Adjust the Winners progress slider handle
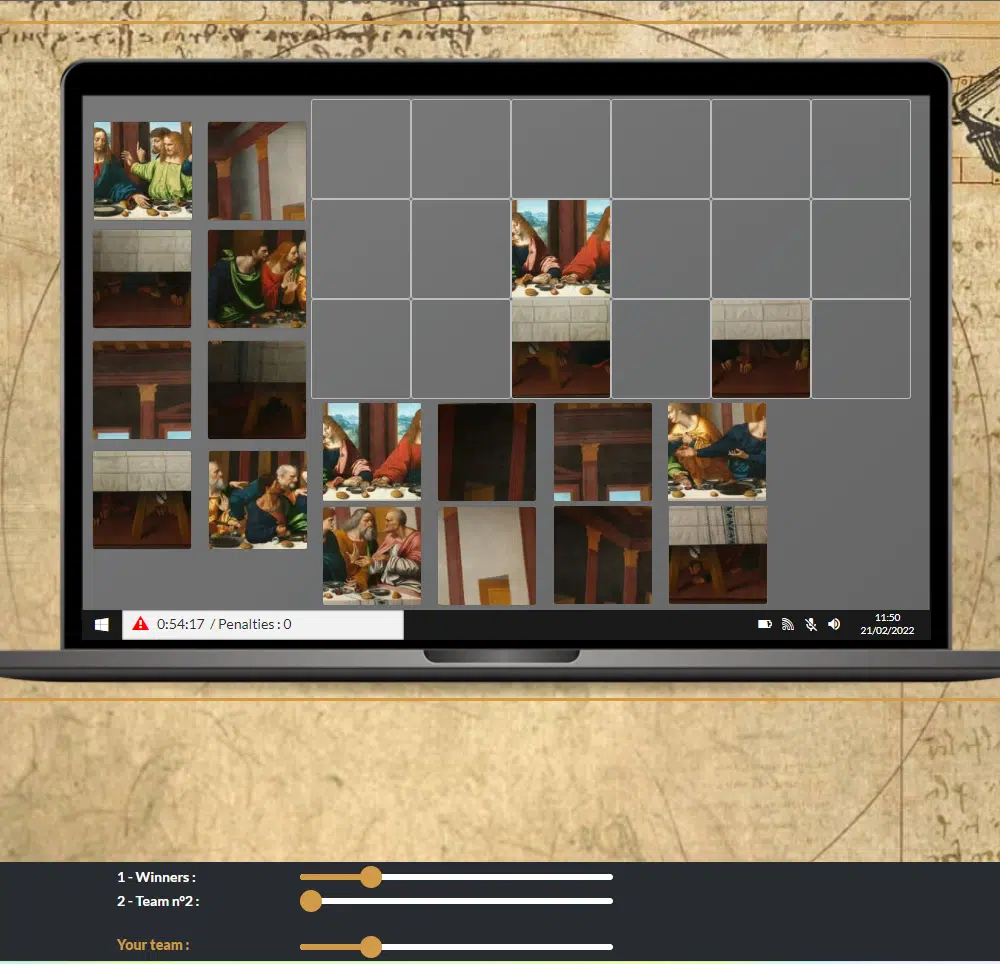The width and height of the screenshot is (1000, 964). [x=371, y=877]
